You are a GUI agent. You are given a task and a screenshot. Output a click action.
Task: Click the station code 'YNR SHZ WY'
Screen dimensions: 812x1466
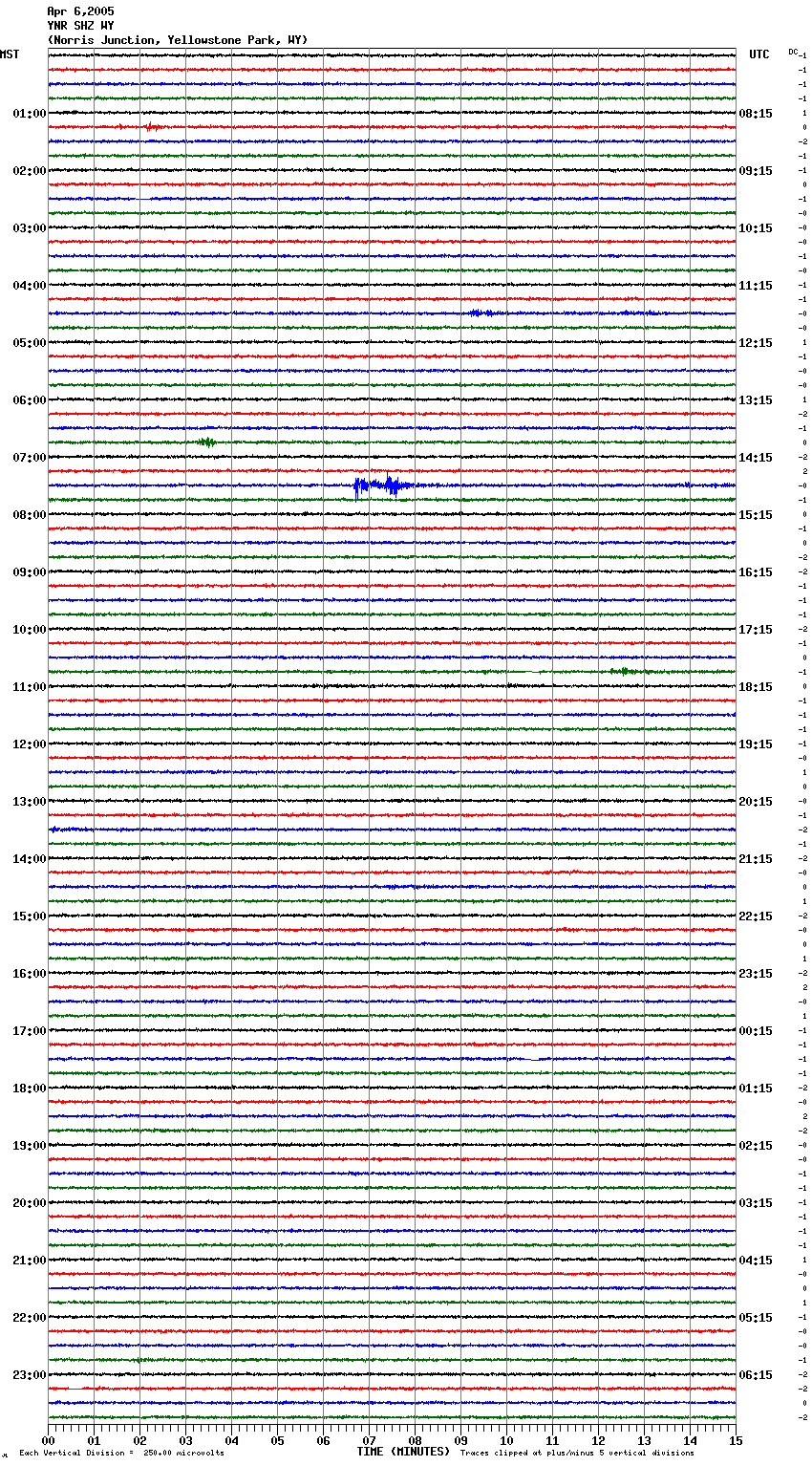coord(80,26)
